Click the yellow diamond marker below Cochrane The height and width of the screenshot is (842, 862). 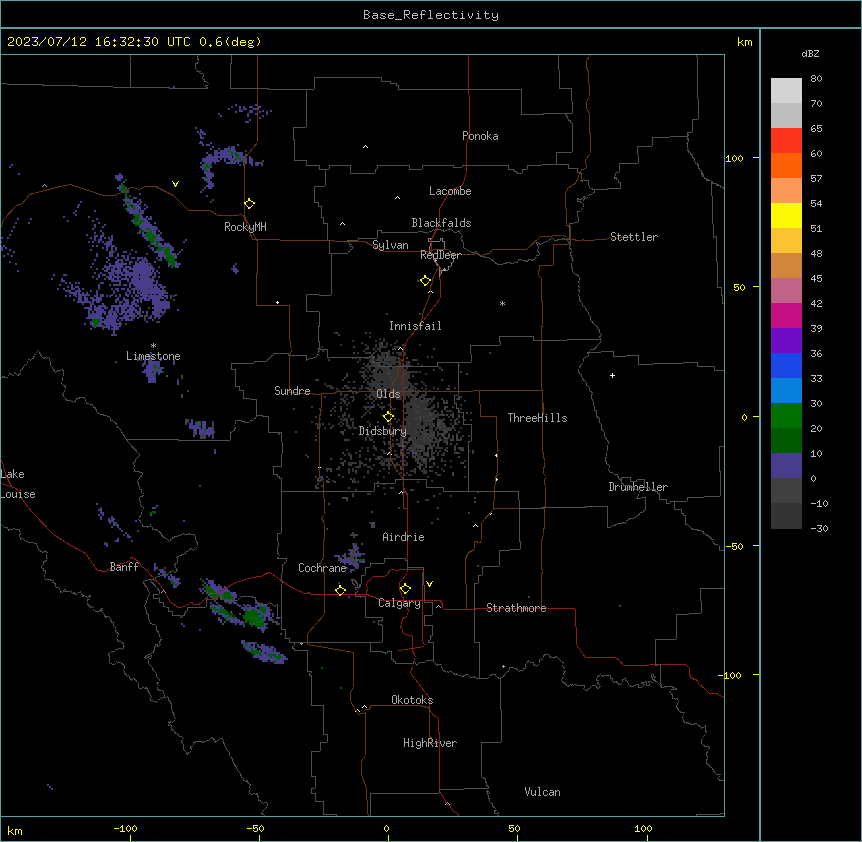point(340,590)
